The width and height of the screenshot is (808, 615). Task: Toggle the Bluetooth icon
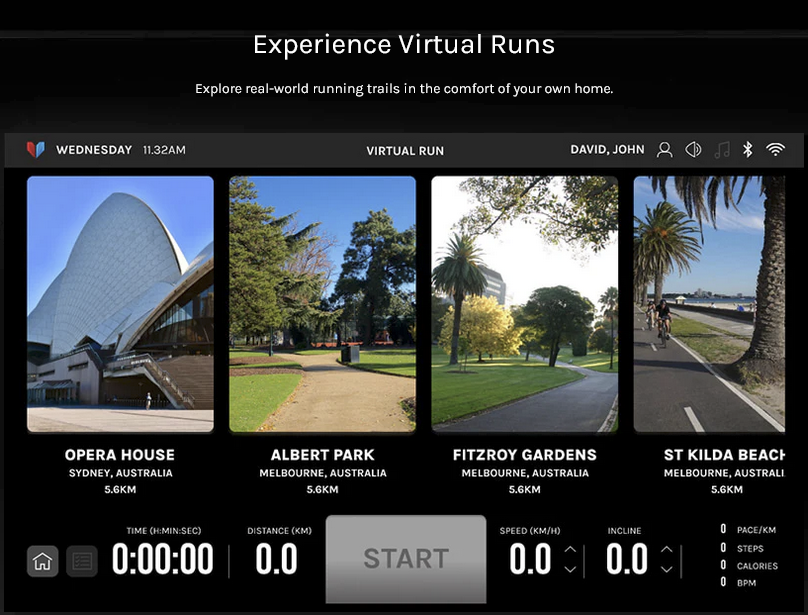pyautogui.click(x=748, y=150)
